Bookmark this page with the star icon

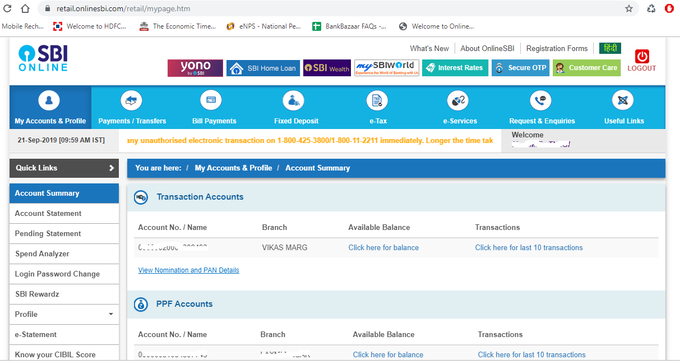pyautogui.click(x=629, y=9)
